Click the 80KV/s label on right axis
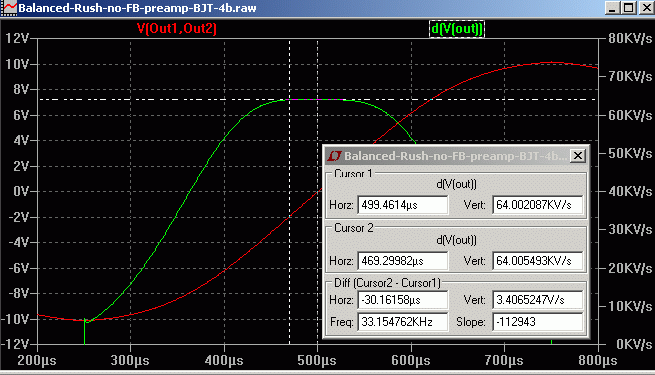 [630, 38]
